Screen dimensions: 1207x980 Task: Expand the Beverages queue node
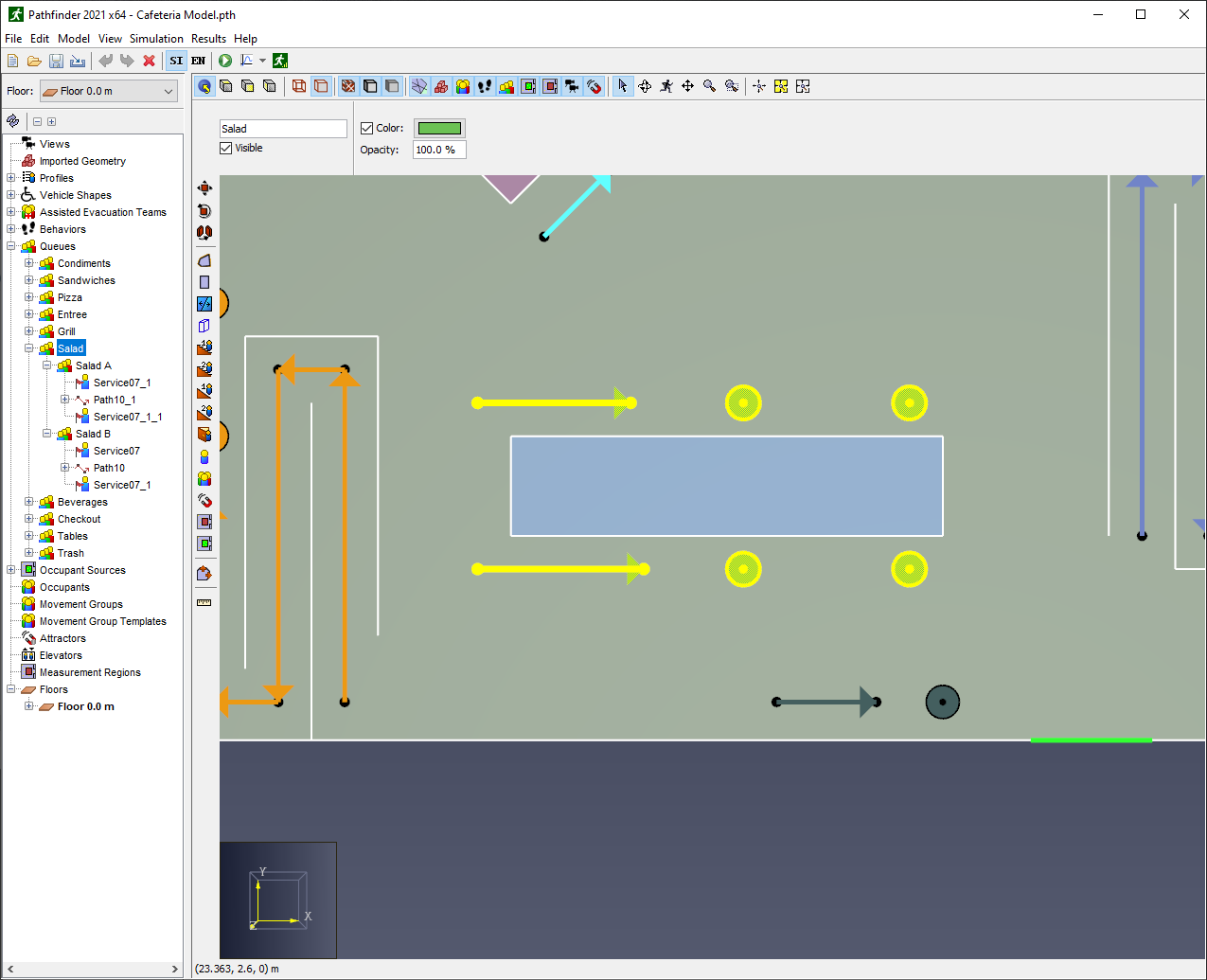[x=29, y=502]
